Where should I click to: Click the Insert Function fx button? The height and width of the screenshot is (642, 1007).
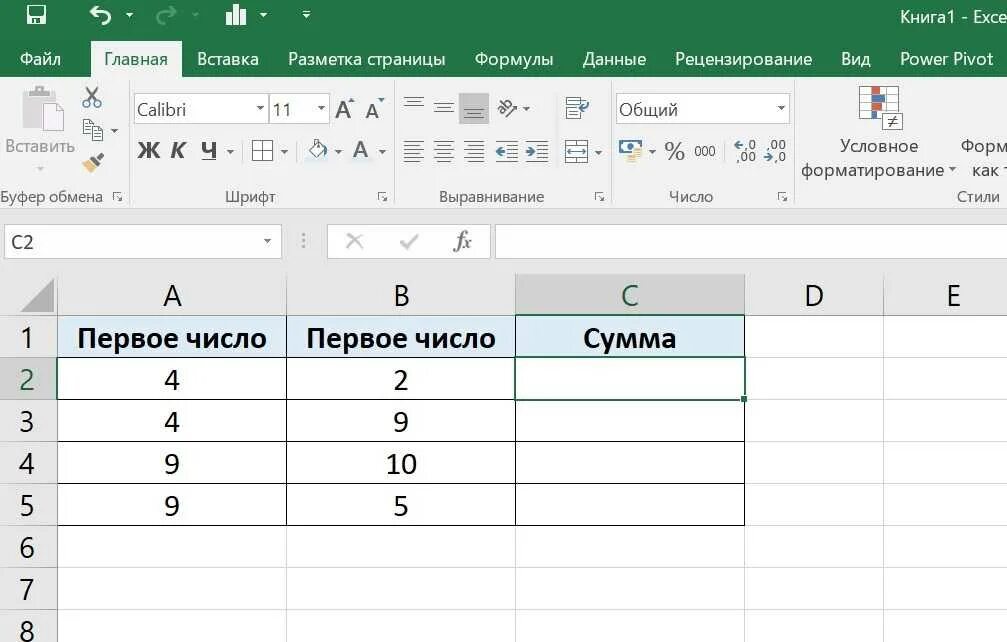tap(462, 241)
